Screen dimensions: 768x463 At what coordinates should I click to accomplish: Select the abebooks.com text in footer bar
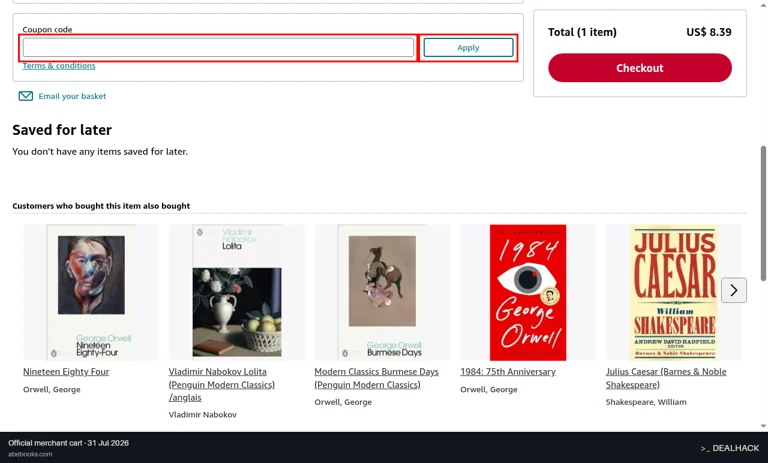[30, 454]
